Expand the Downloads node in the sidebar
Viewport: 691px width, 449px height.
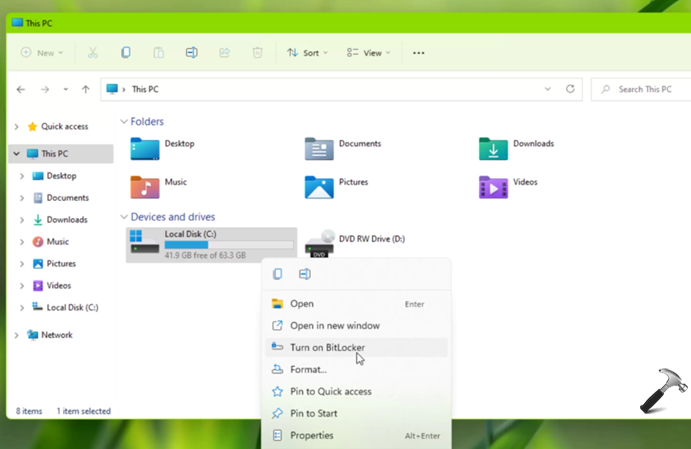[22, 220]
